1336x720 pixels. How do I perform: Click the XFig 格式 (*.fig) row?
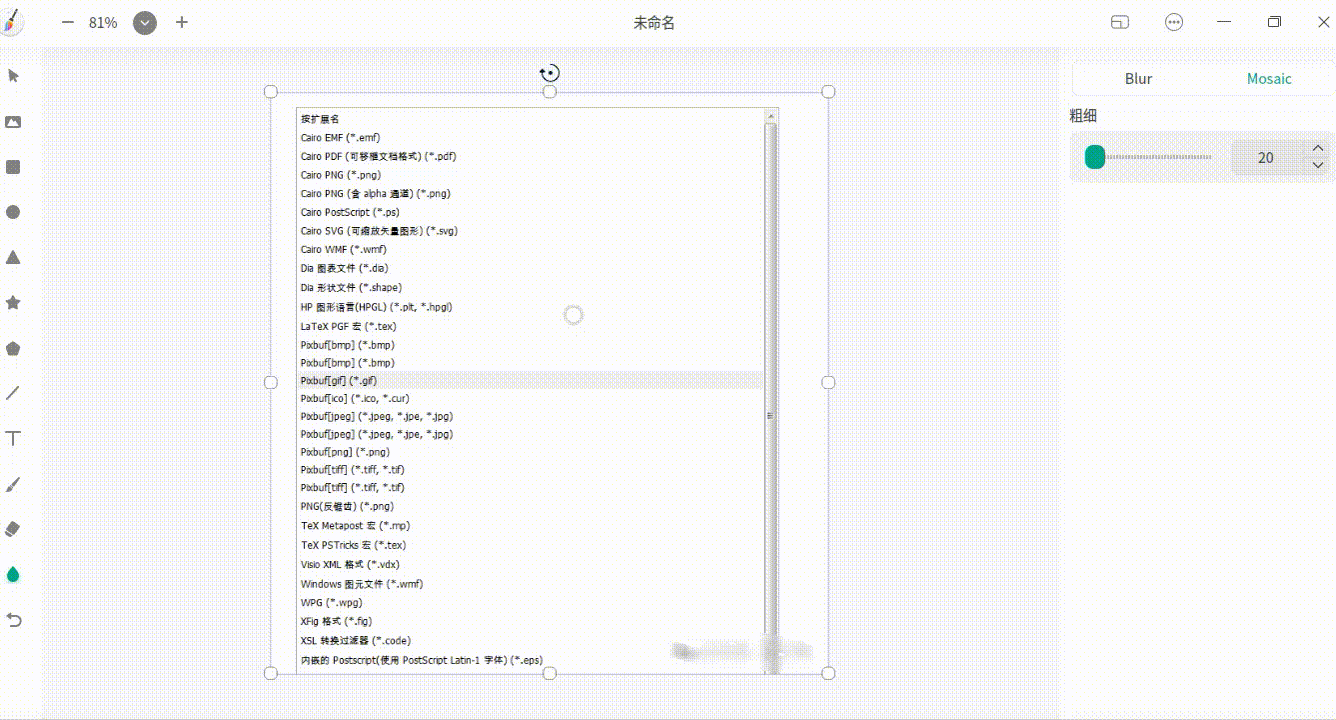[x=531, y=621]
